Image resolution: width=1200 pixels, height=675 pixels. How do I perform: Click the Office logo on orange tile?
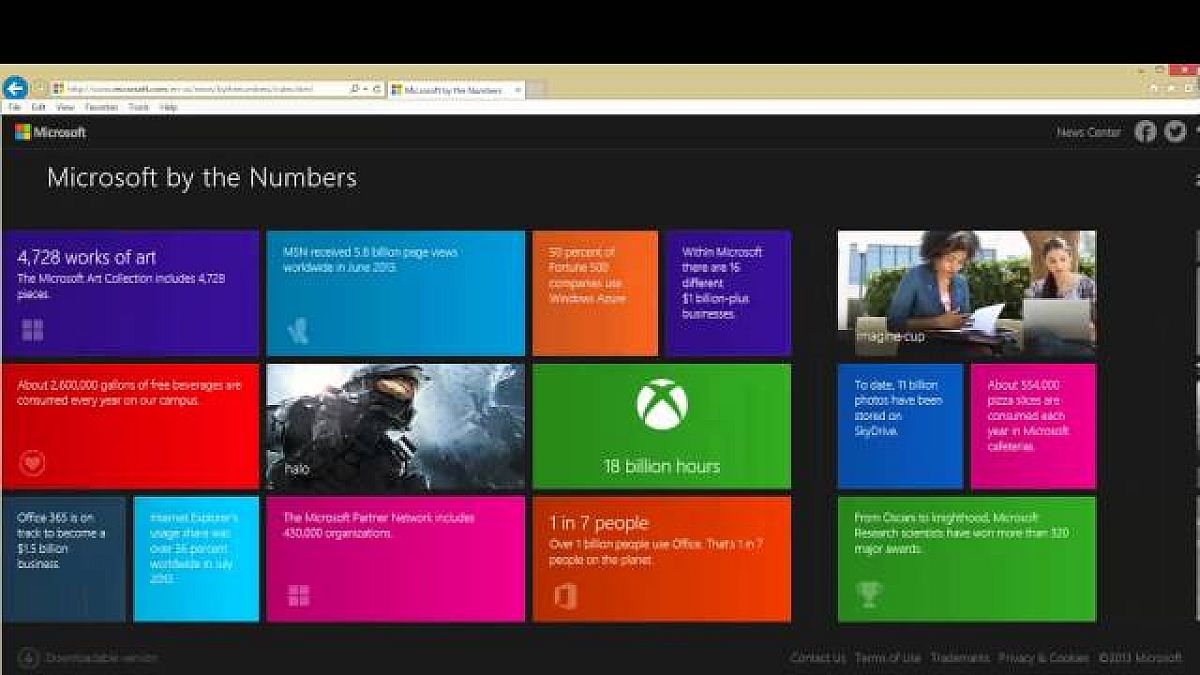565,596
